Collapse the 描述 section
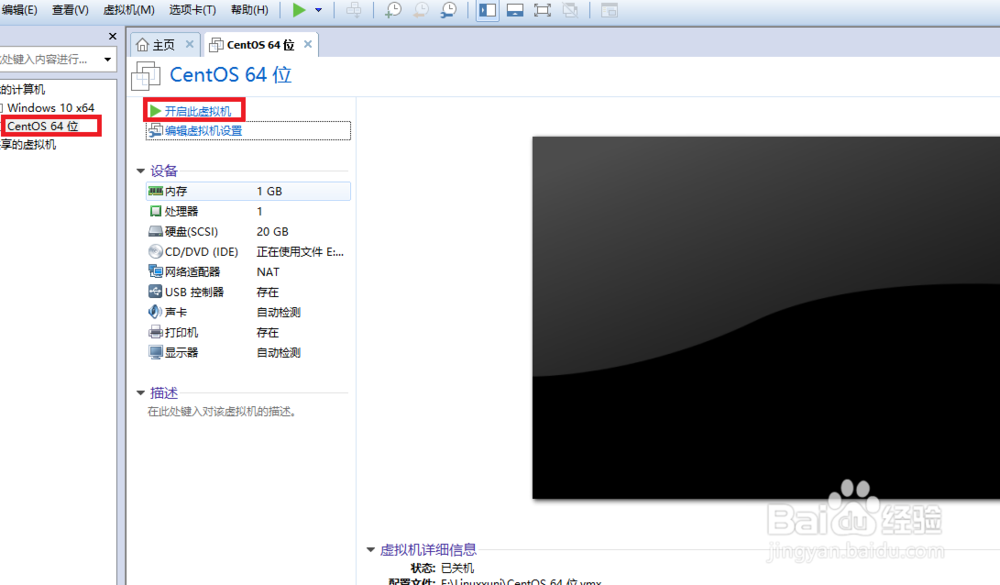 click(141, 393)
